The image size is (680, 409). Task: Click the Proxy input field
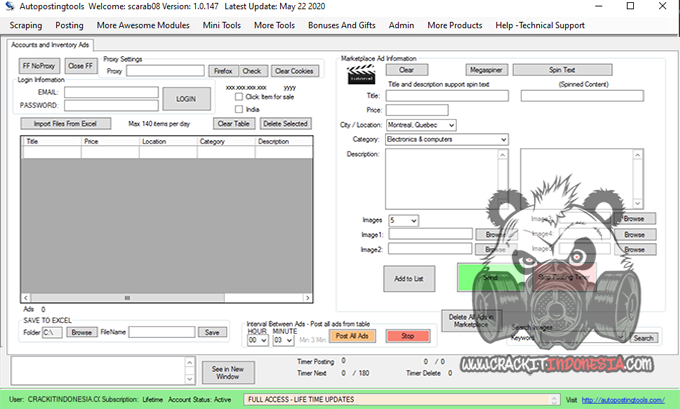point(165,71)
